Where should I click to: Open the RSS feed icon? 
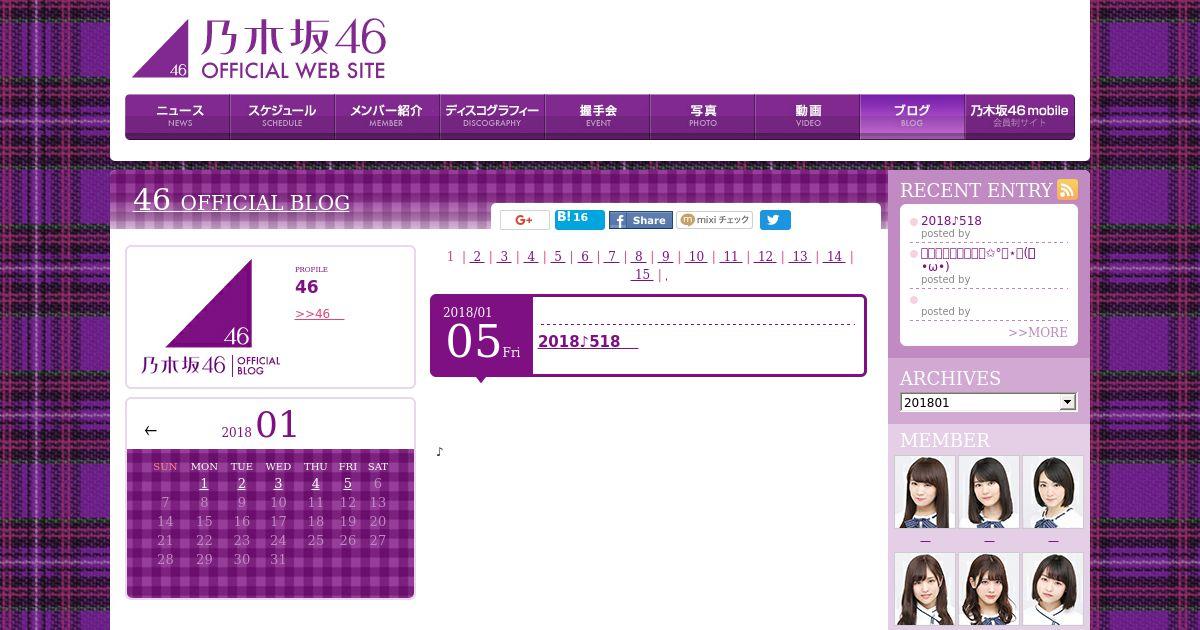[1067, 190]
